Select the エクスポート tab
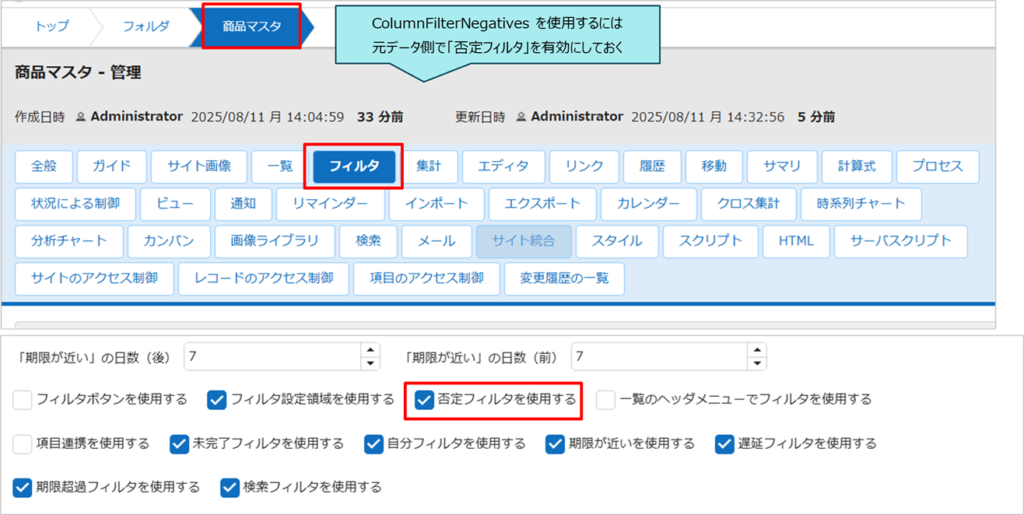Image resolution: width=1024 pixels, height=515 pixels. coord(542,204)
